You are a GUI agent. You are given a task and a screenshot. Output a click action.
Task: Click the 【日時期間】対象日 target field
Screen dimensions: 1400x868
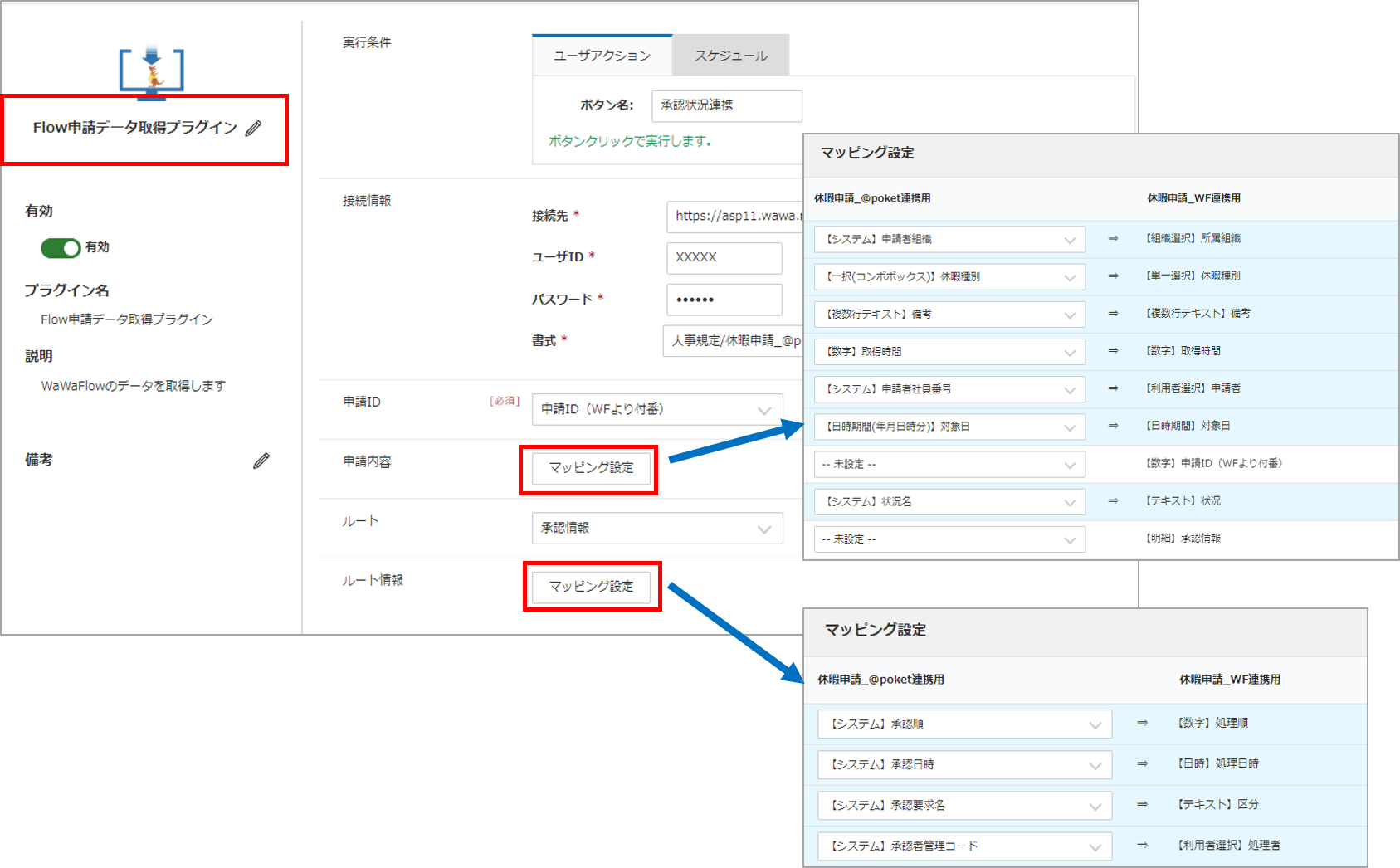pos(1188,425)
